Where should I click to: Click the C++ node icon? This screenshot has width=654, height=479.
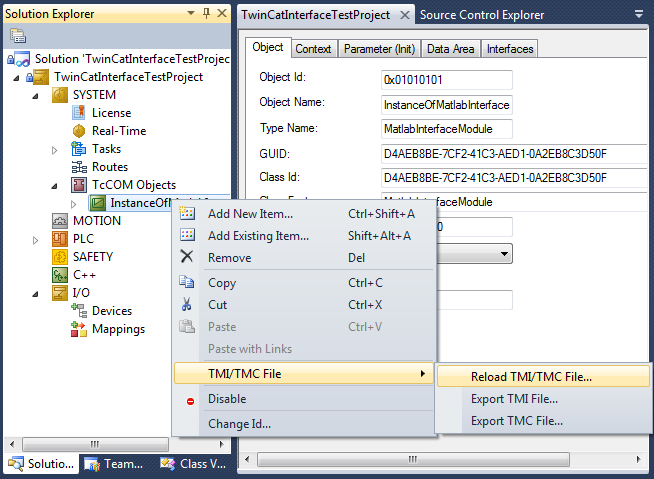point(60,275)
